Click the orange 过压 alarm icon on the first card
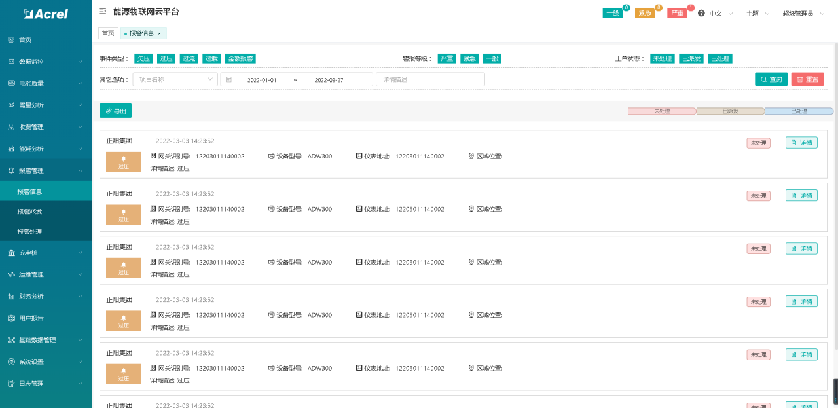The image size is (838, 409). 123,162
